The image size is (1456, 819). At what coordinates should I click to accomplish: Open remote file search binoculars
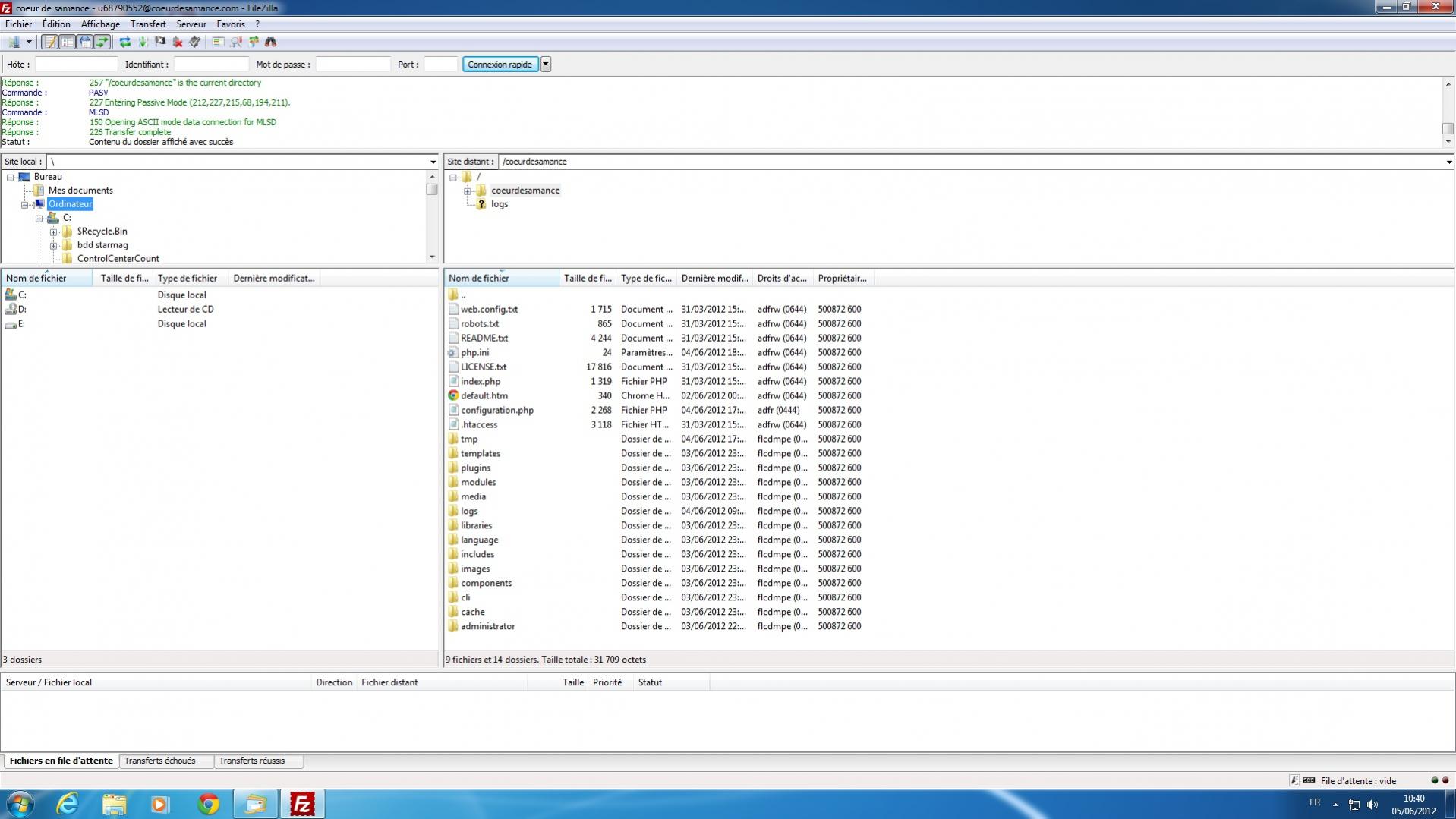[270, 42]
